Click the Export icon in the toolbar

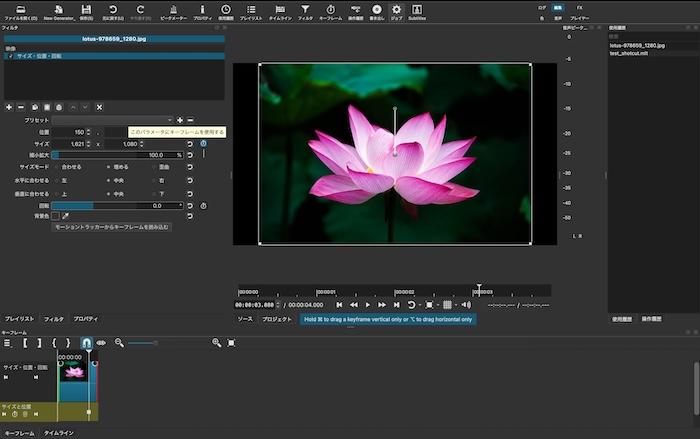[x=377, y=12]
